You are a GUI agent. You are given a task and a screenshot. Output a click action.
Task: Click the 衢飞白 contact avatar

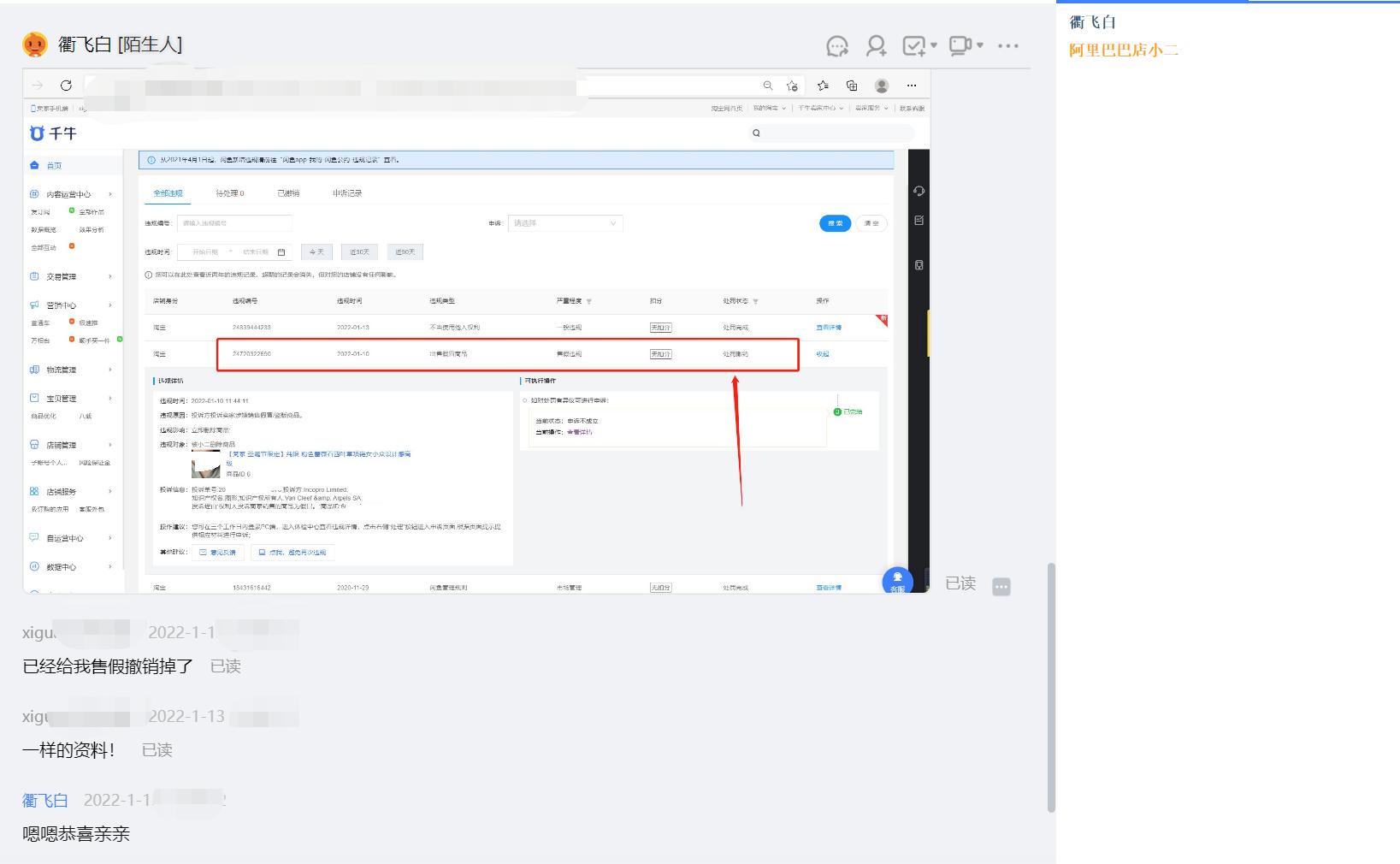[34, 44]
